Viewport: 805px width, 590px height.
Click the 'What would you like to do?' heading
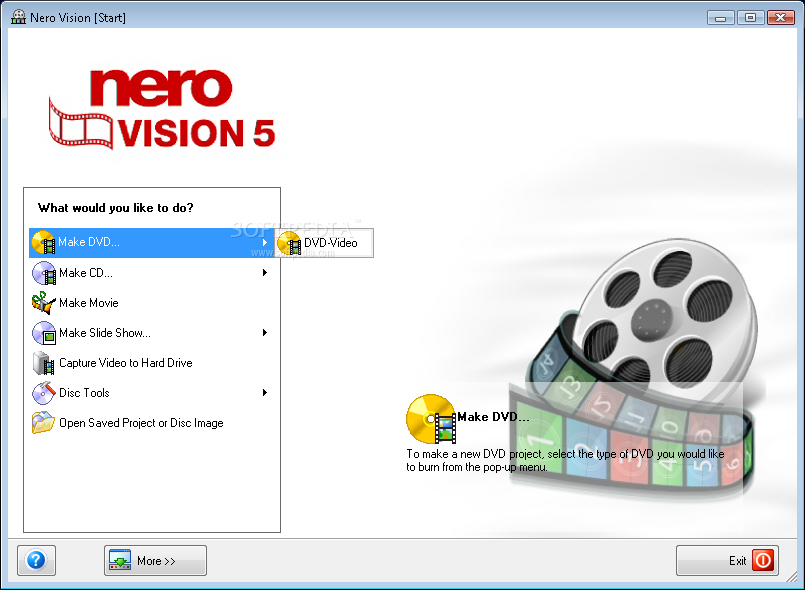click(116, 207)
